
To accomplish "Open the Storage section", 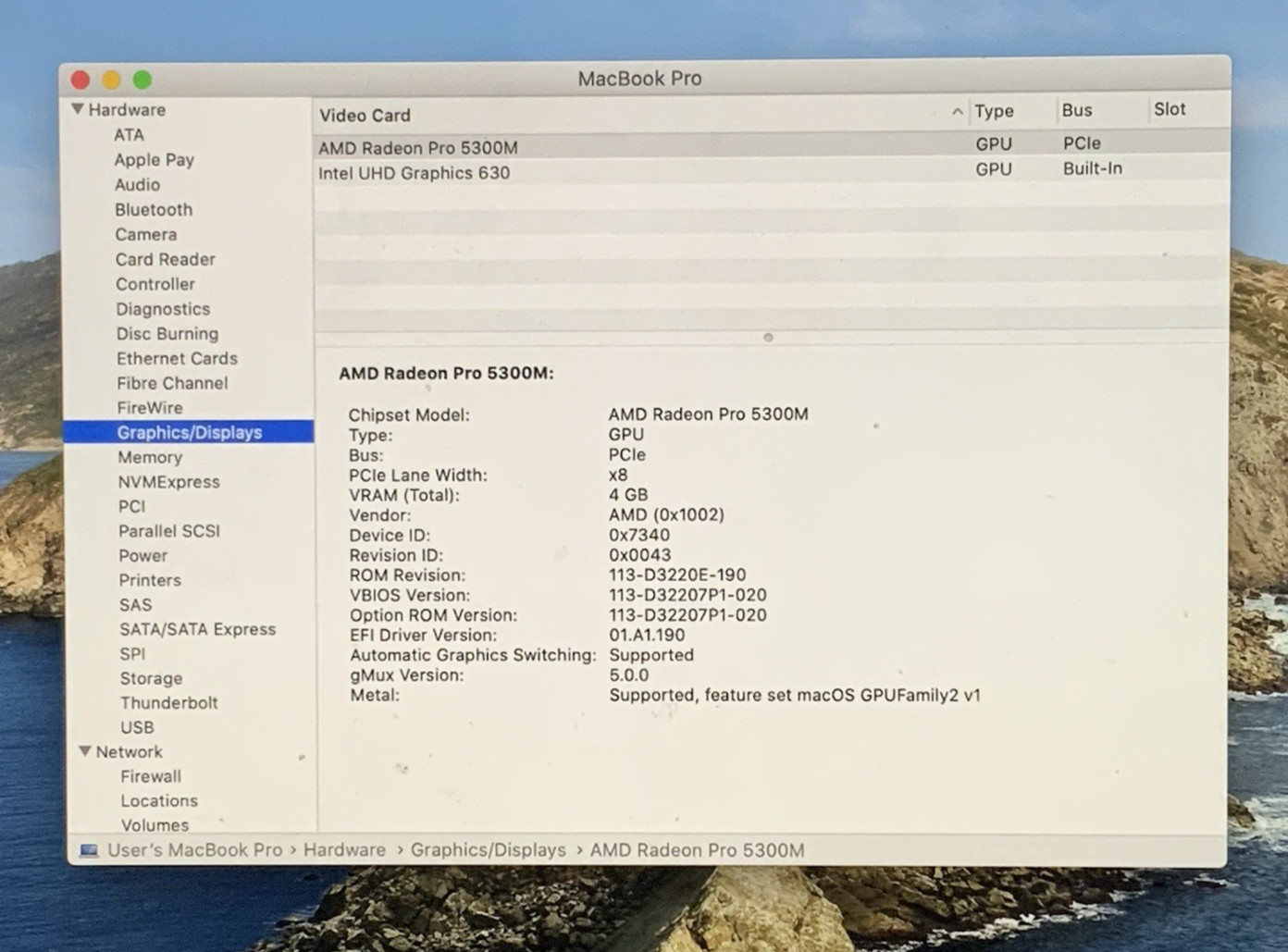I will tap(151, 679).
